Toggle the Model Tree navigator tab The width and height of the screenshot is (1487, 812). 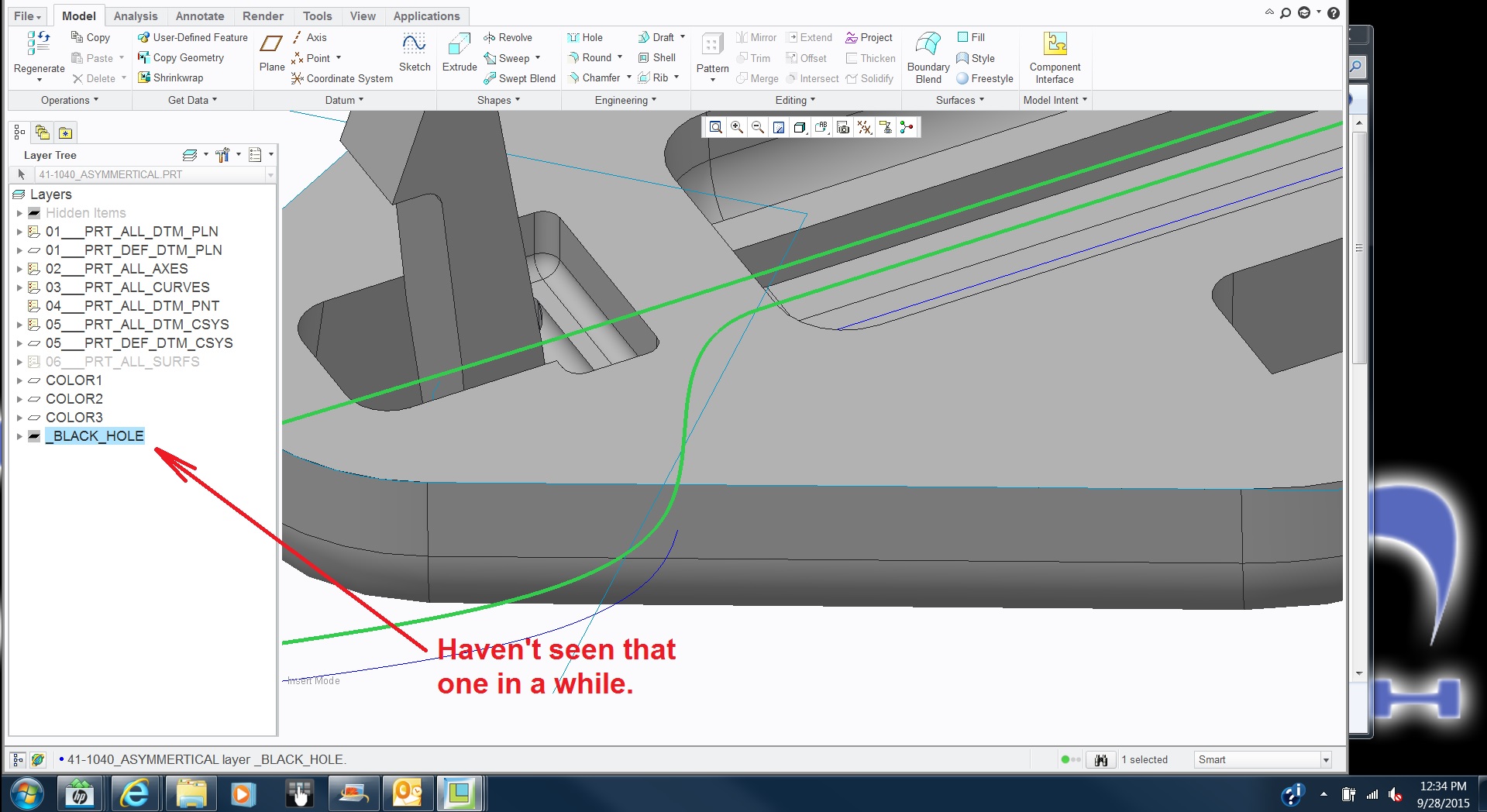point(19,132)
